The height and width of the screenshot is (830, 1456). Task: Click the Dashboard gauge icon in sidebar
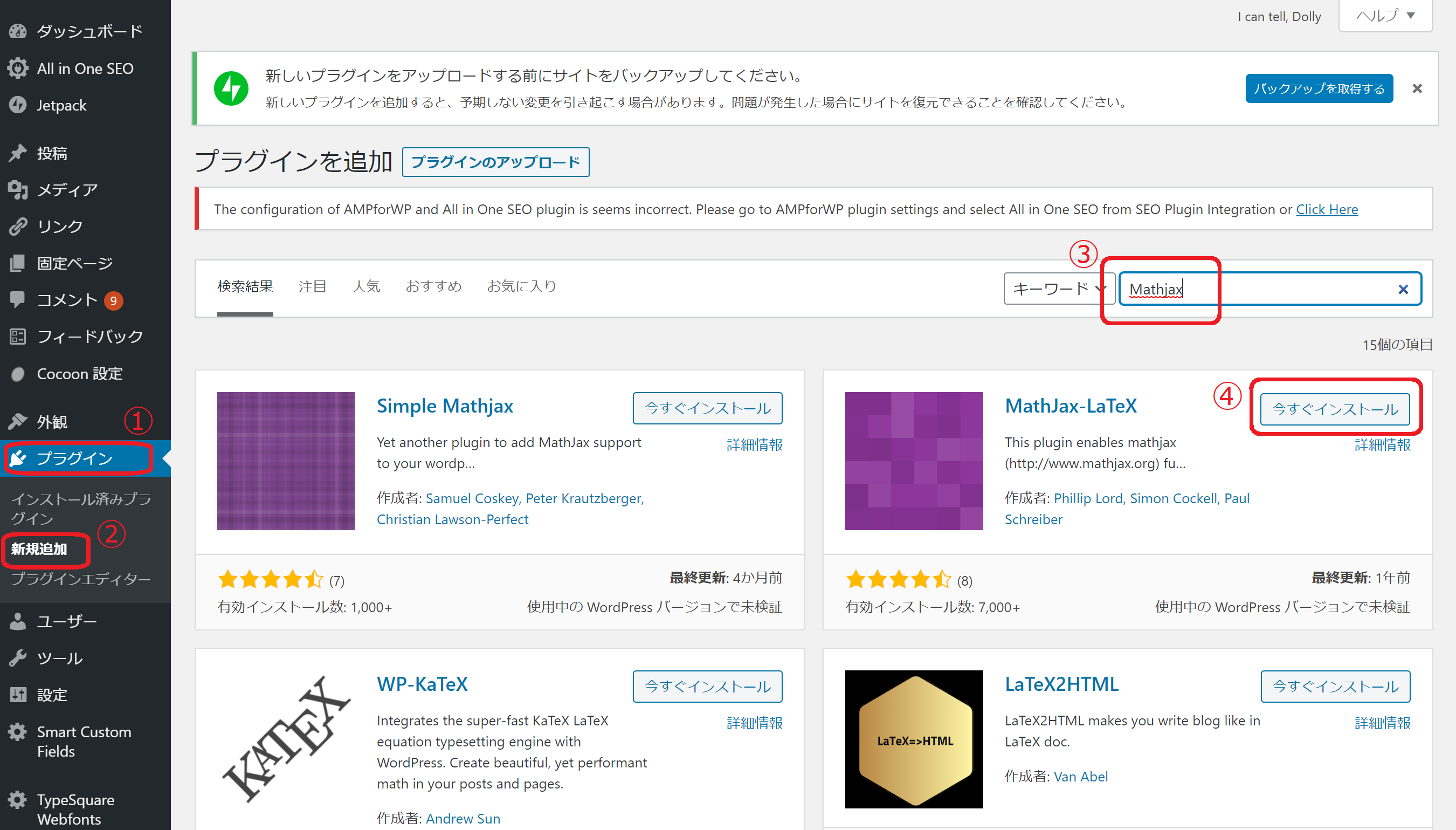point(18,31)
